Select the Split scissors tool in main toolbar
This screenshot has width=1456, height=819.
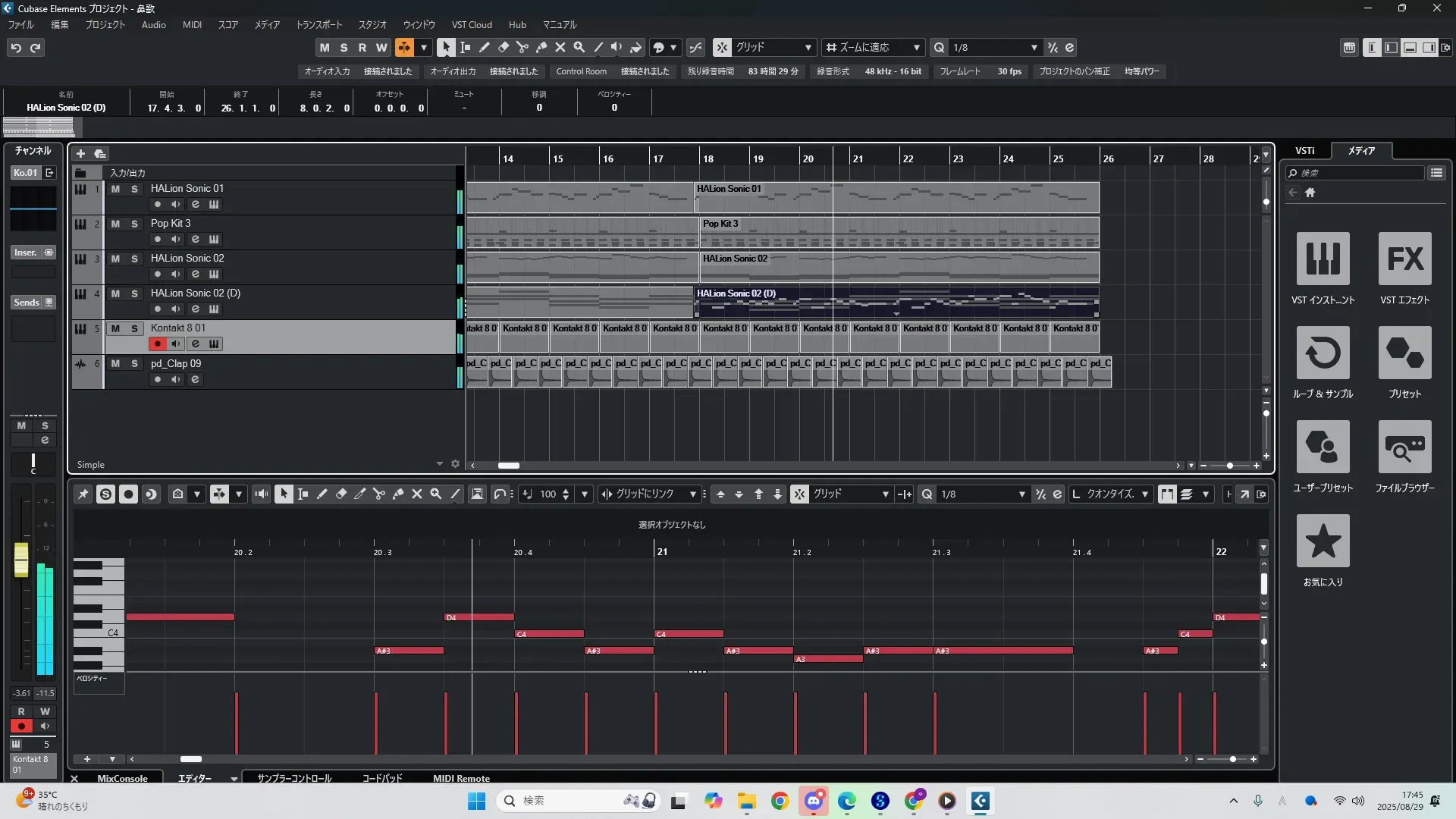[522, 47]
